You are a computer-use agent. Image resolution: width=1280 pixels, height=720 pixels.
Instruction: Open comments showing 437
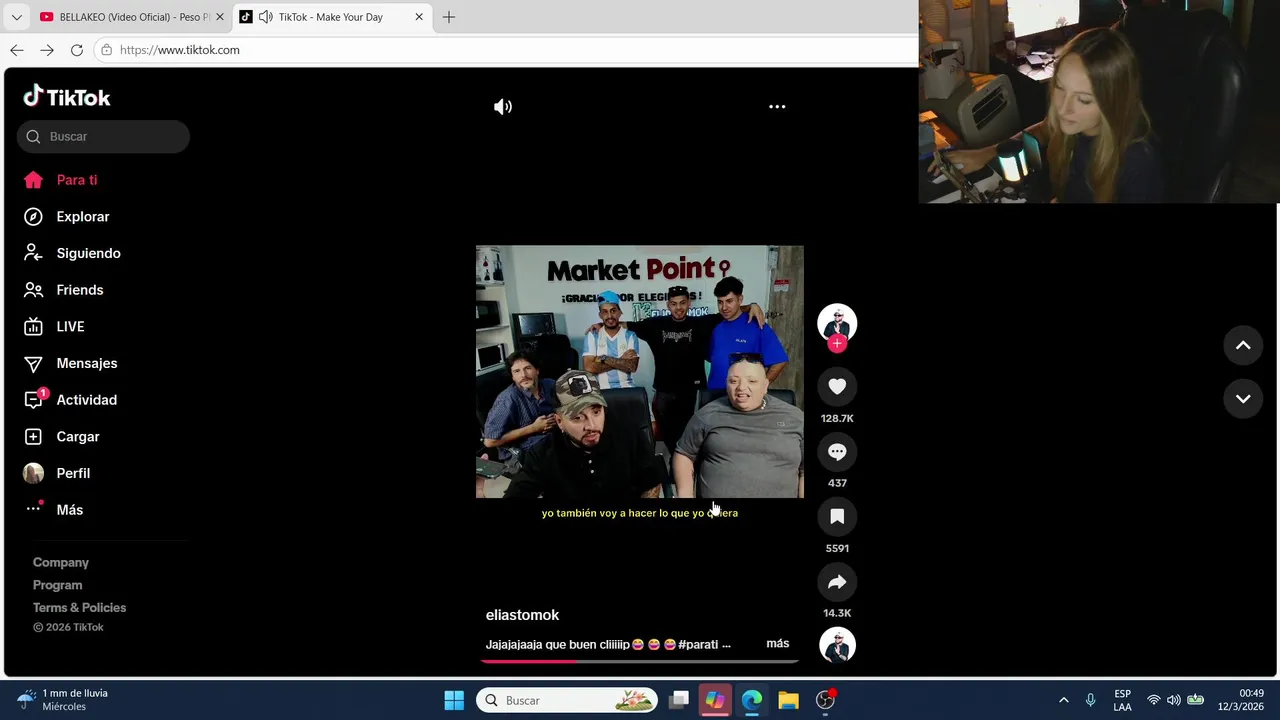[837, 452]
